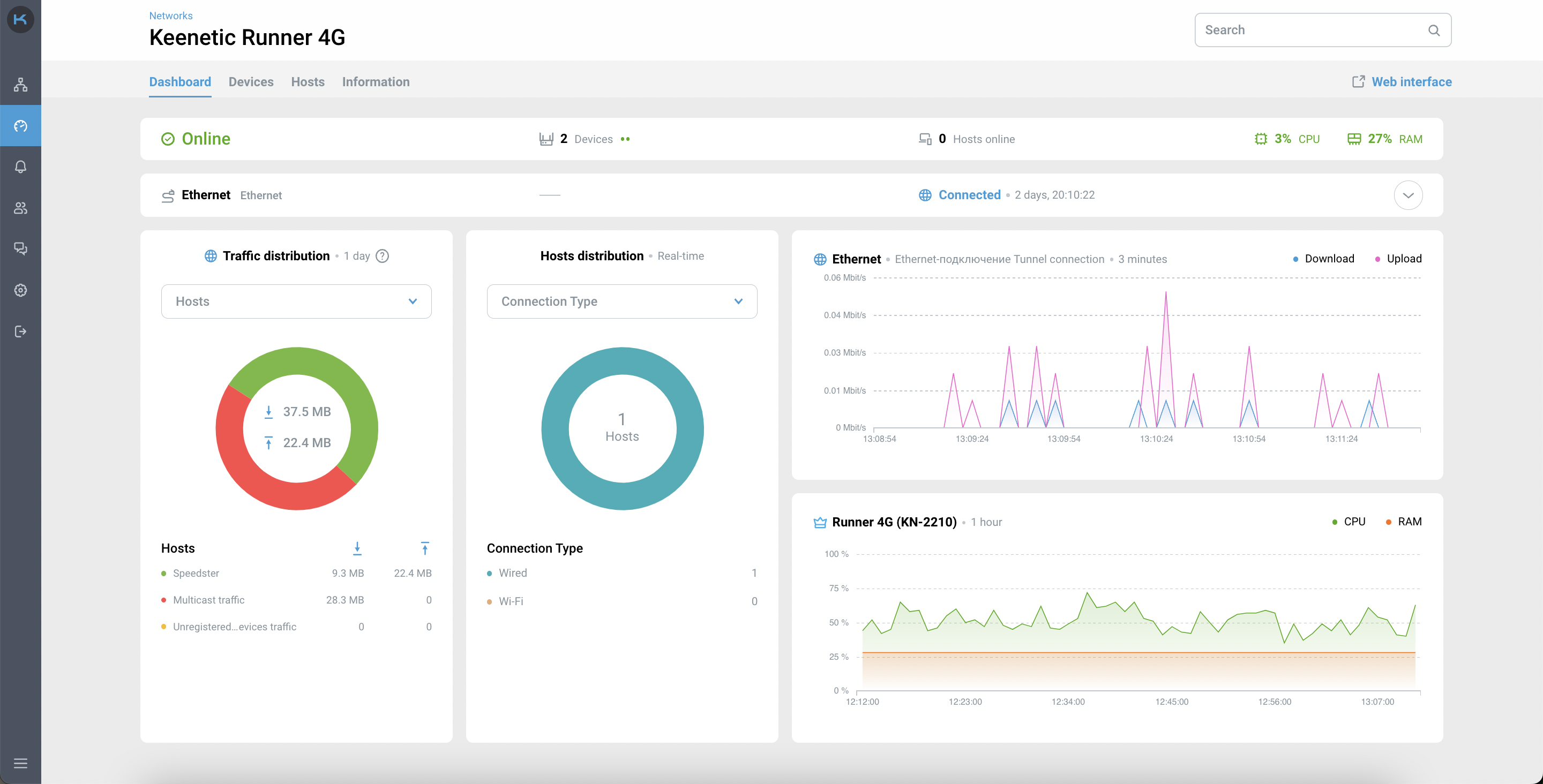Toggle the RAM series in chart legend

point(1404,522)
